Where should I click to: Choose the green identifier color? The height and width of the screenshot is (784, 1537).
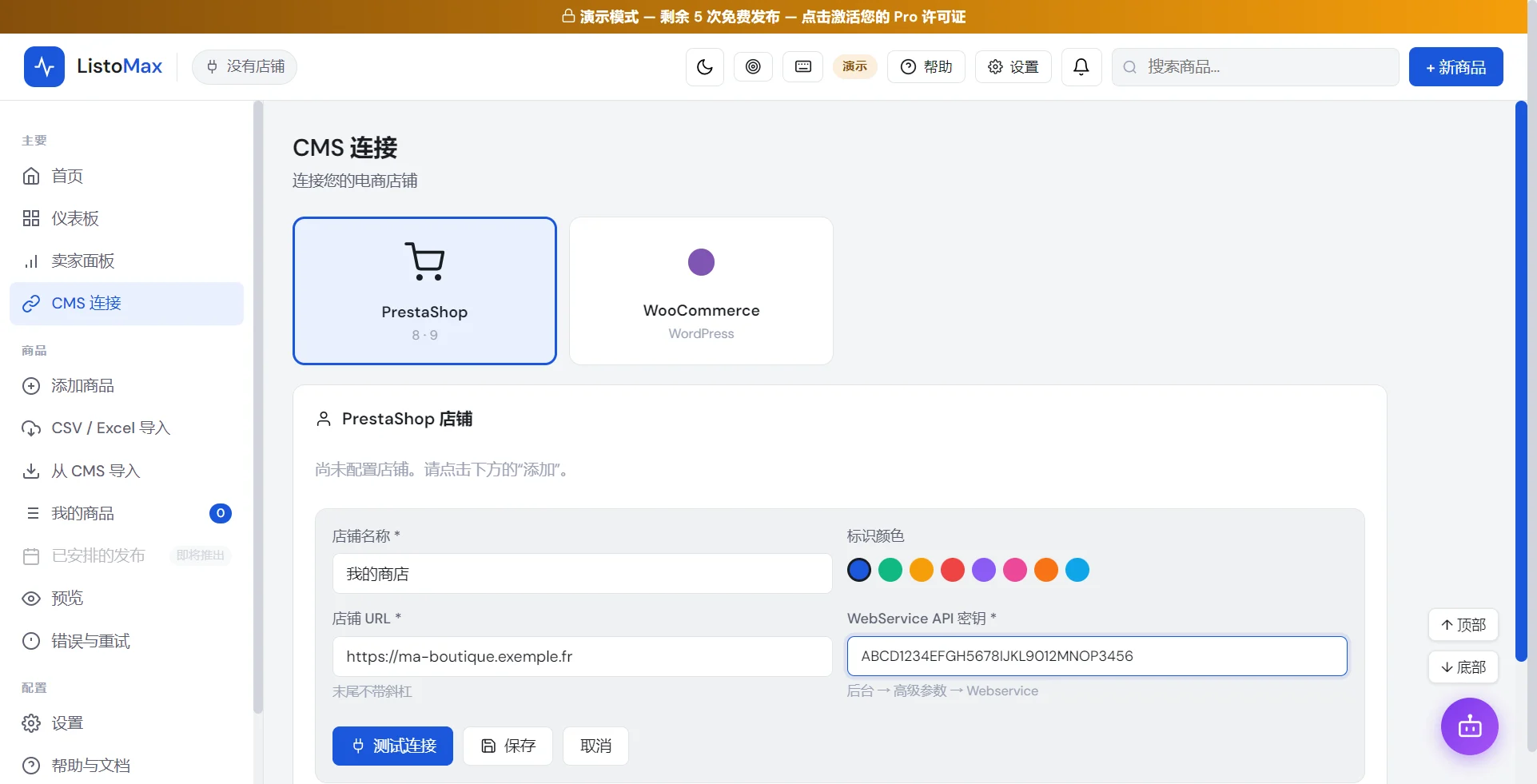coord(890,570)
